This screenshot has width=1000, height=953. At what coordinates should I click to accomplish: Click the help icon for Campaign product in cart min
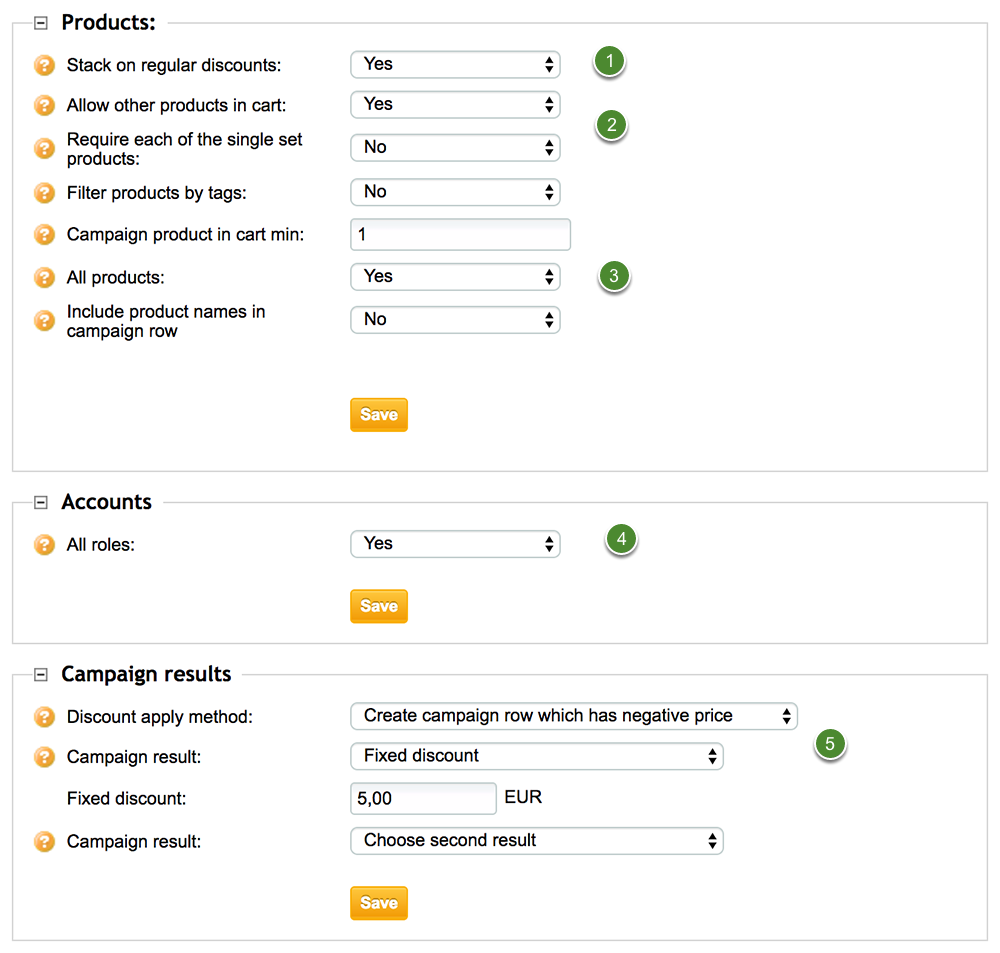point(44,234)
